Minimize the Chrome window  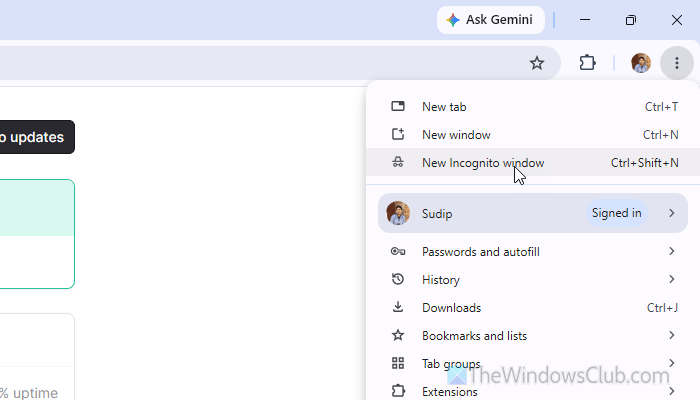point(585,20)
